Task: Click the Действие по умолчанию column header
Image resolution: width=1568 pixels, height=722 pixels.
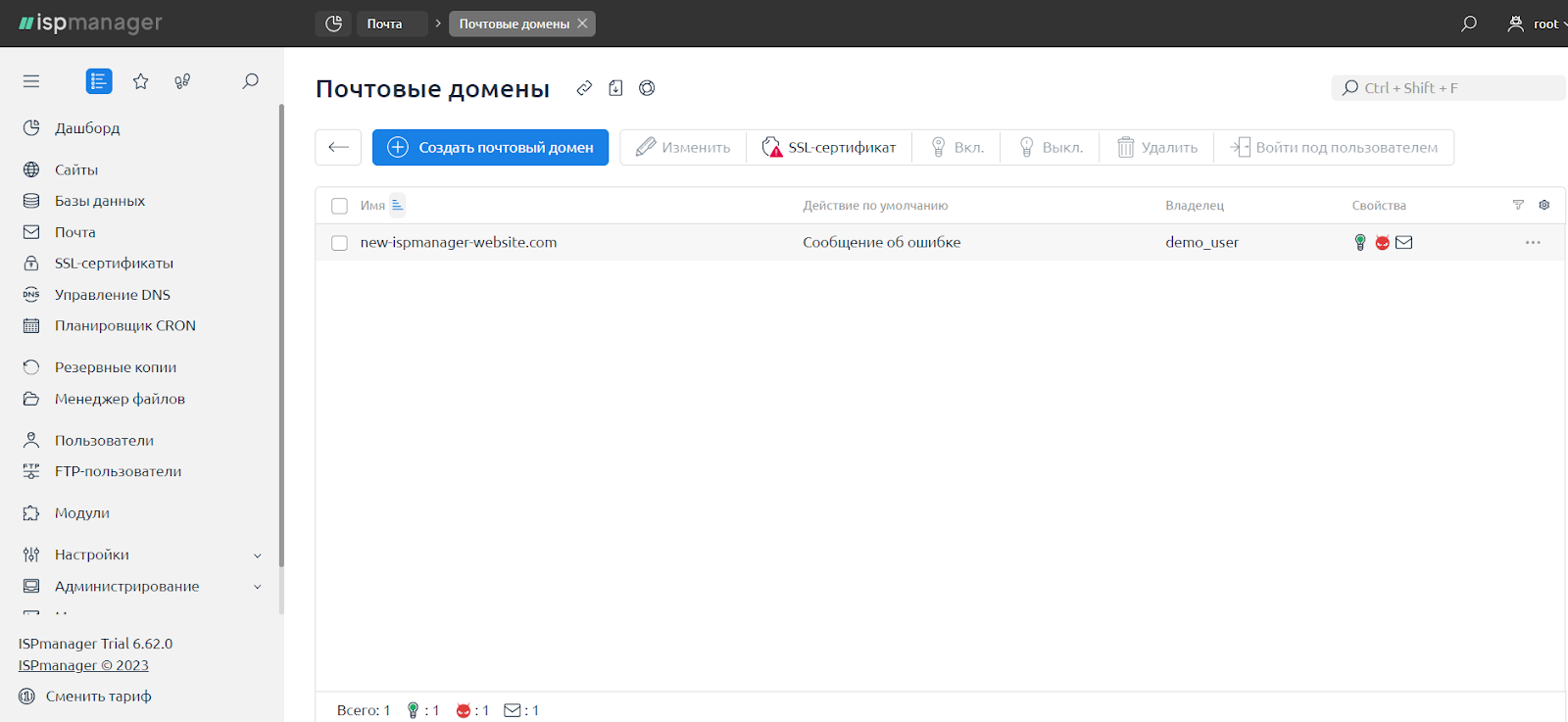Action: tap(875, 206)
